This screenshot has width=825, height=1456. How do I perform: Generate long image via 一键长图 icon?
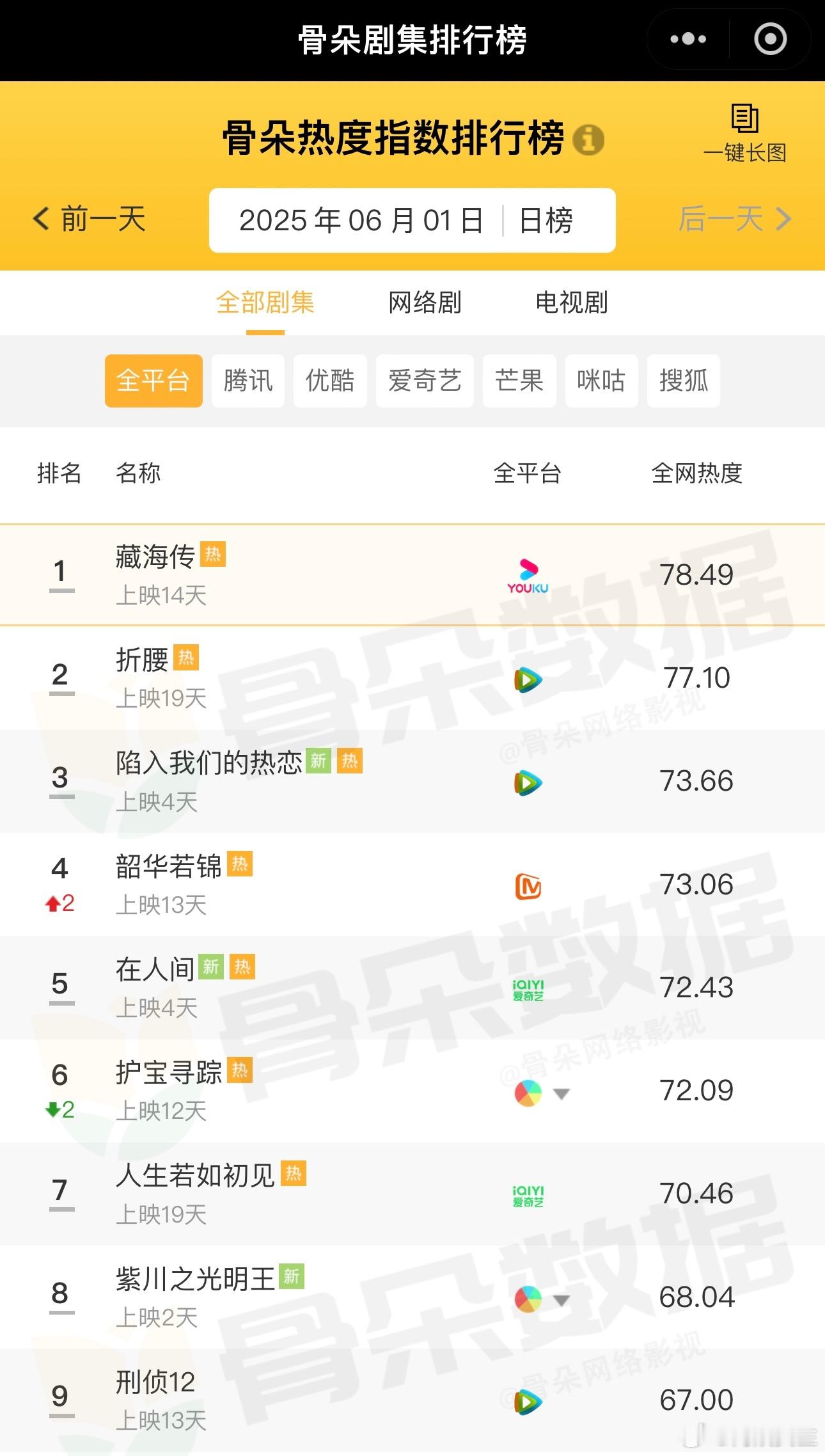tap(744, 133)
